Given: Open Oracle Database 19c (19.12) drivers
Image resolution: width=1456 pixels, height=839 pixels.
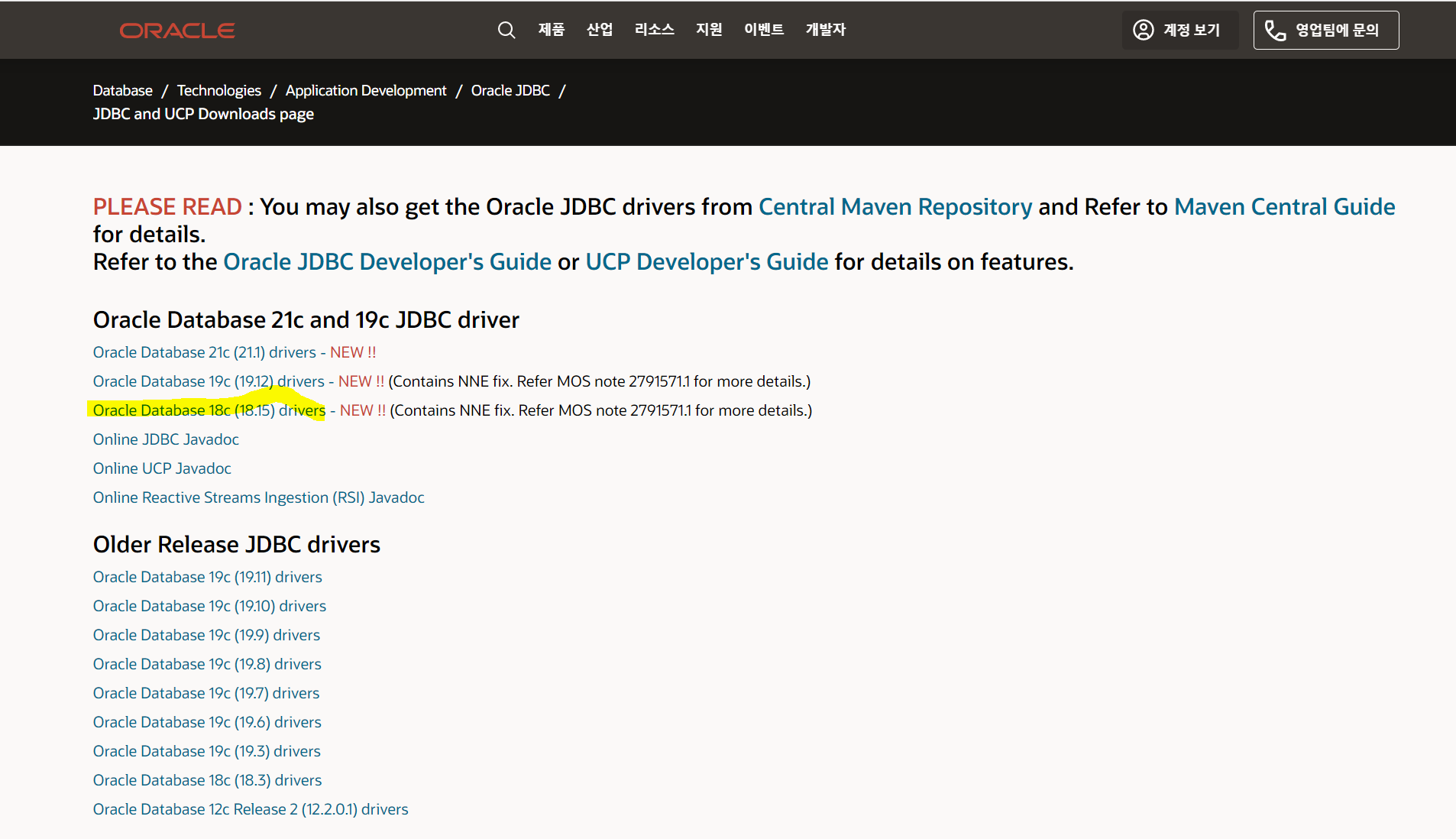Looking at the screenshot, I should (x=209, y=381).
